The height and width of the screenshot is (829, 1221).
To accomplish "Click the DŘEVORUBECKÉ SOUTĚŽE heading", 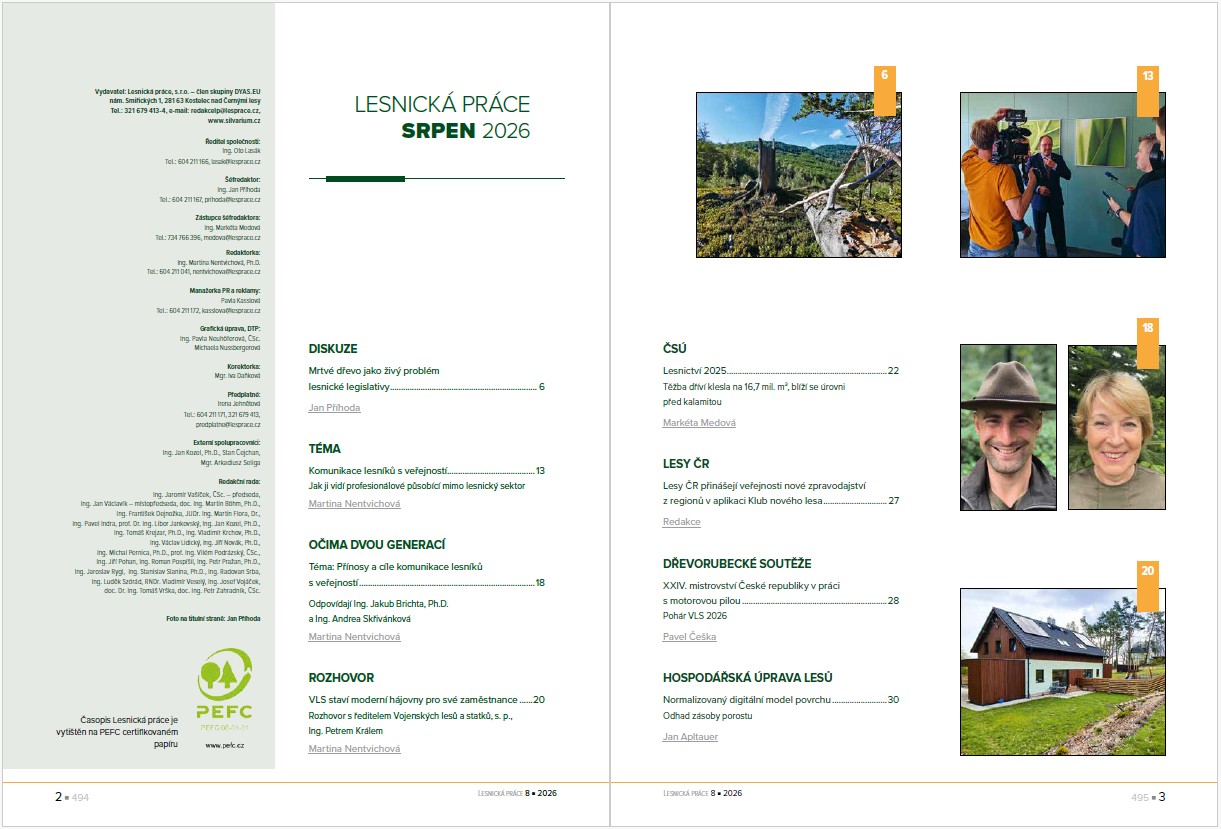I will (x=737, y=563).
